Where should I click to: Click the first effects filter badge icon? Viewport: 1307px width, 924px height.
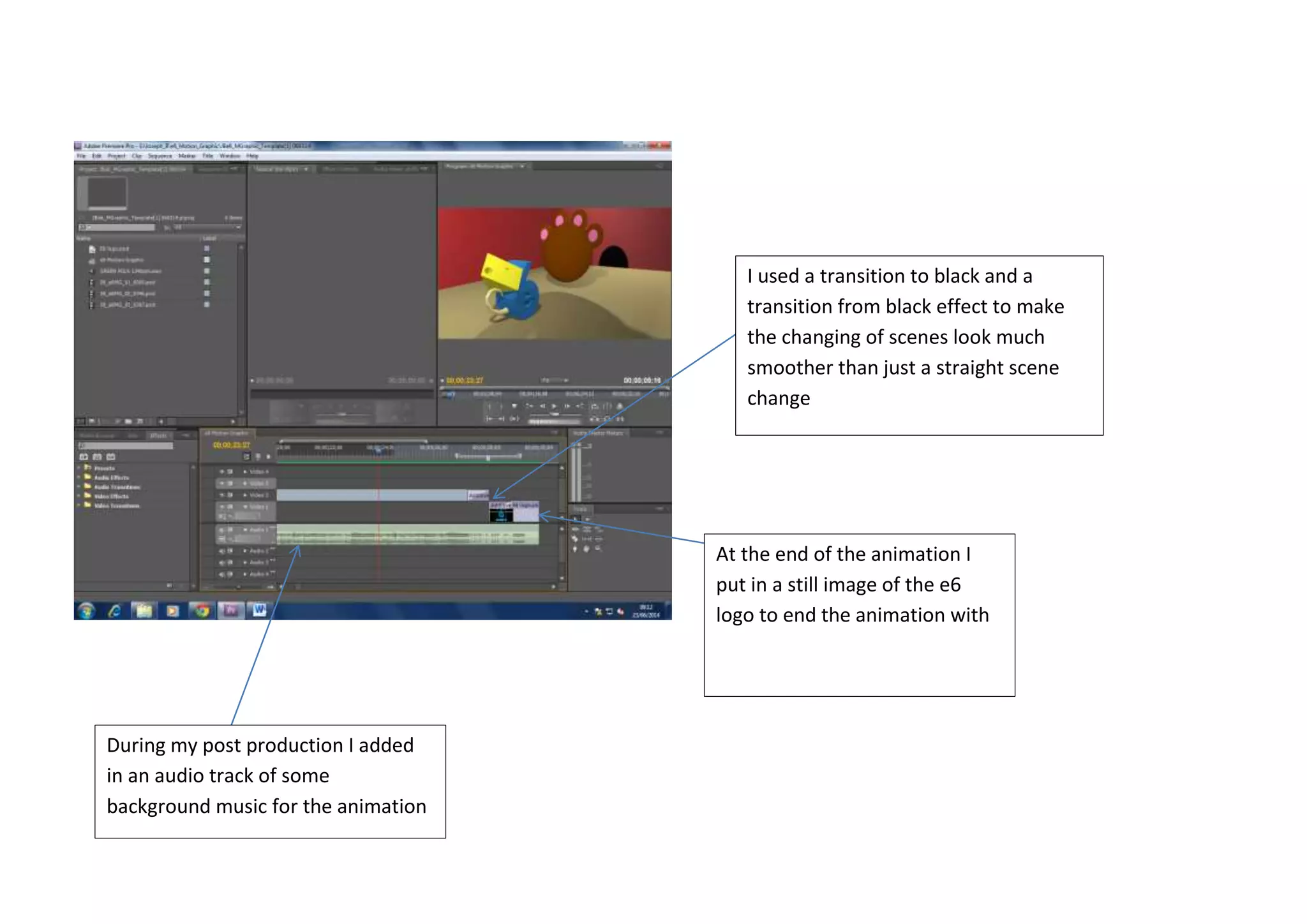[84, 457]
